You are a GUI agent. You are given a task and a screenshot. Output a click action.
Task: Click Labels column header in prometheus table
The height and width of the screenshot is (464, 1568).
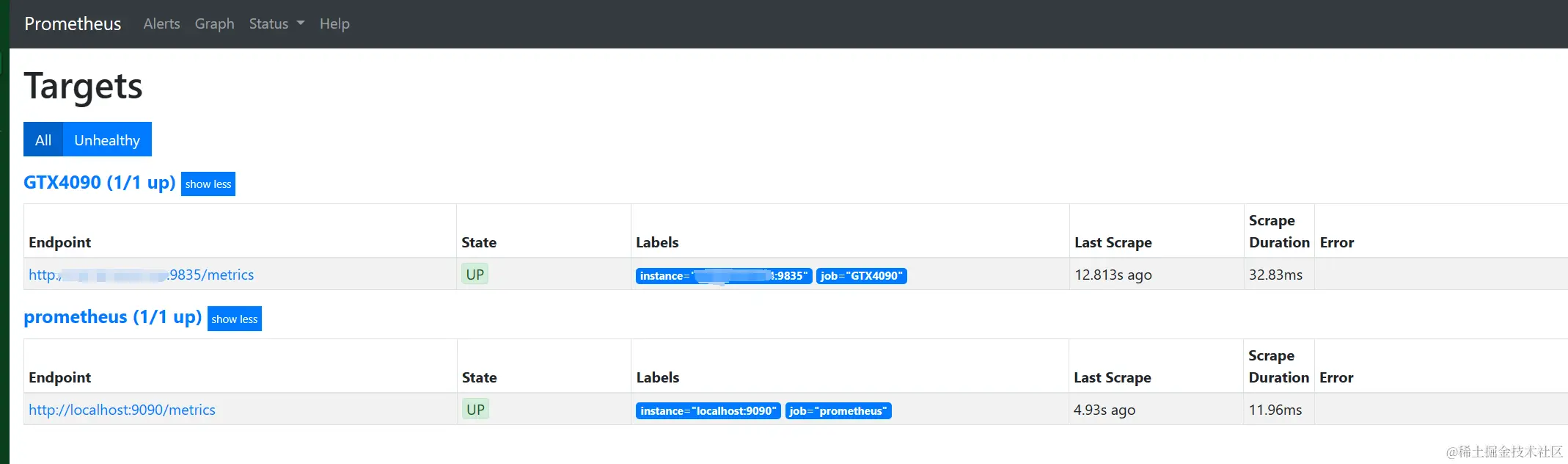point(658,377)
